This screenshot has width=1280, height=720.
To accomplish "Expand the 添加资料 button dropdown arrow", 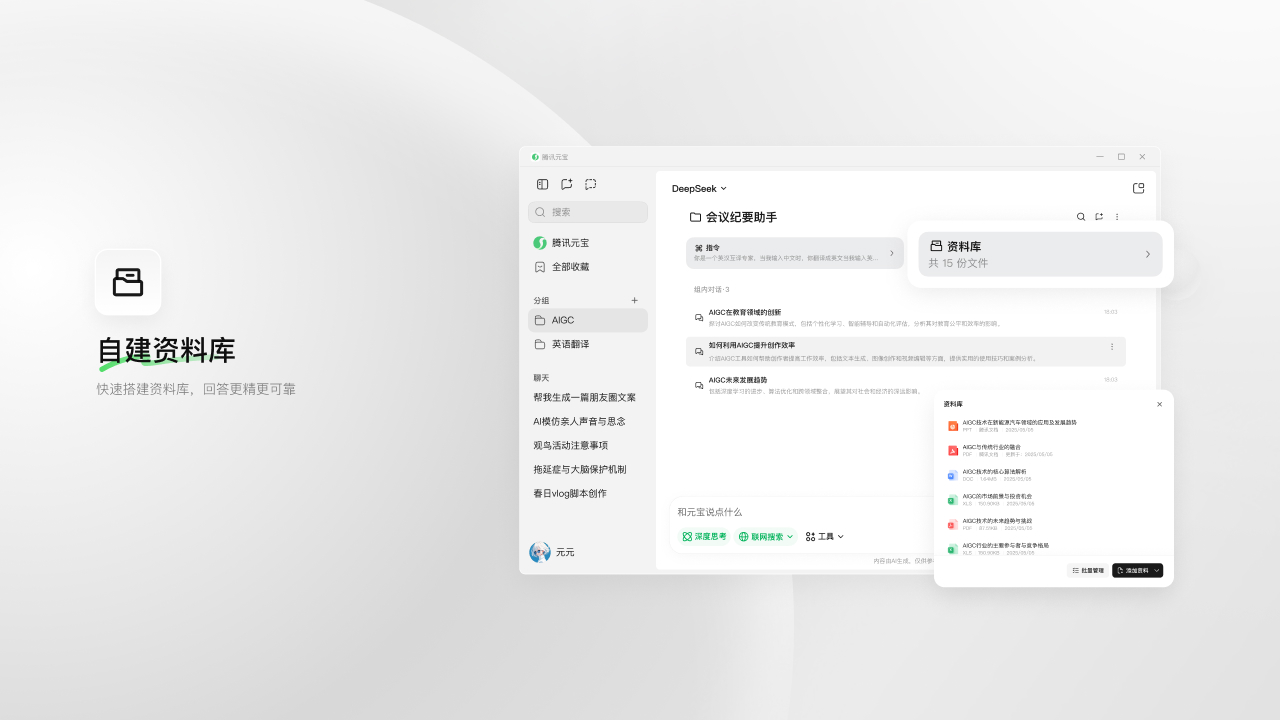I will pyautogui.click(x=1157, y=570).
